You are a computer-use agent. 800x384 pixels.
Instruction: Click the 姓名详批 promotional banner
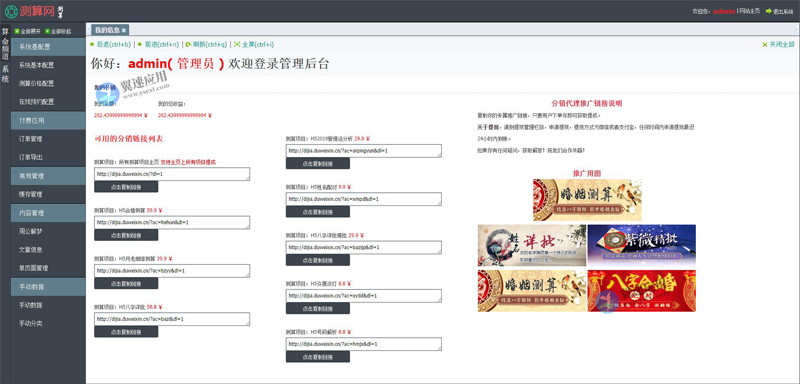pos(532,245)
